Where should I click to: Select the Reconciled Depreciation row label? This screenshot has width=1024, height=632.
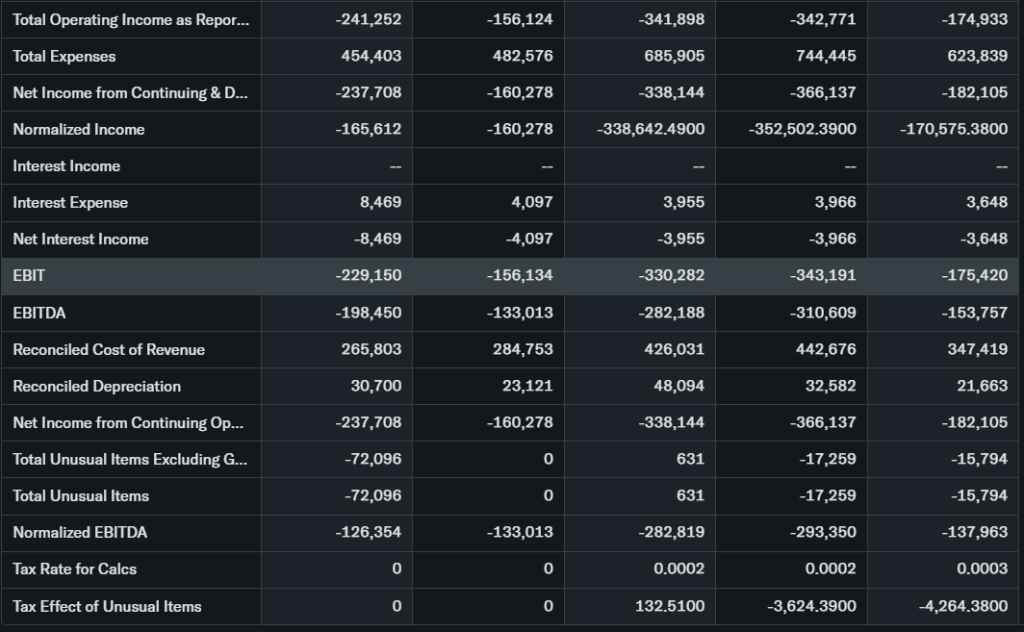(97, 386)
